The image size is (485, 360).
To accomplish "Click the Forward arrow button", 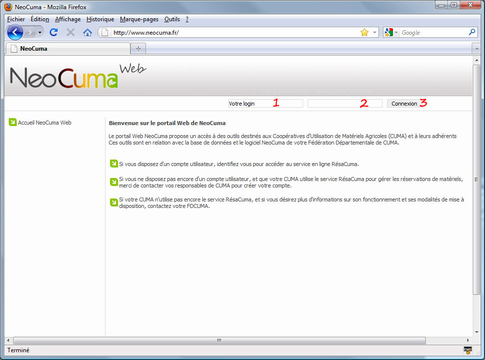I will point(30,33).
